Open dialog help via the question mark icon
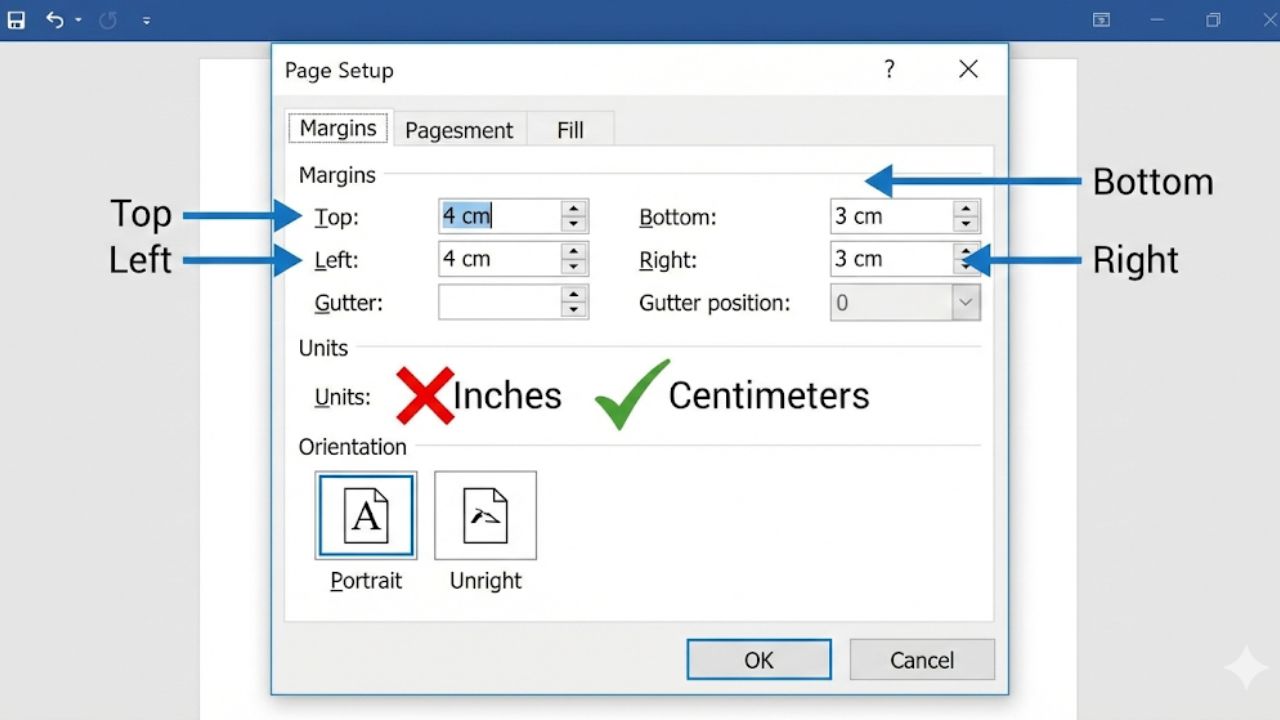Viewport: 1280px width, 720px height. pos(889,69)
